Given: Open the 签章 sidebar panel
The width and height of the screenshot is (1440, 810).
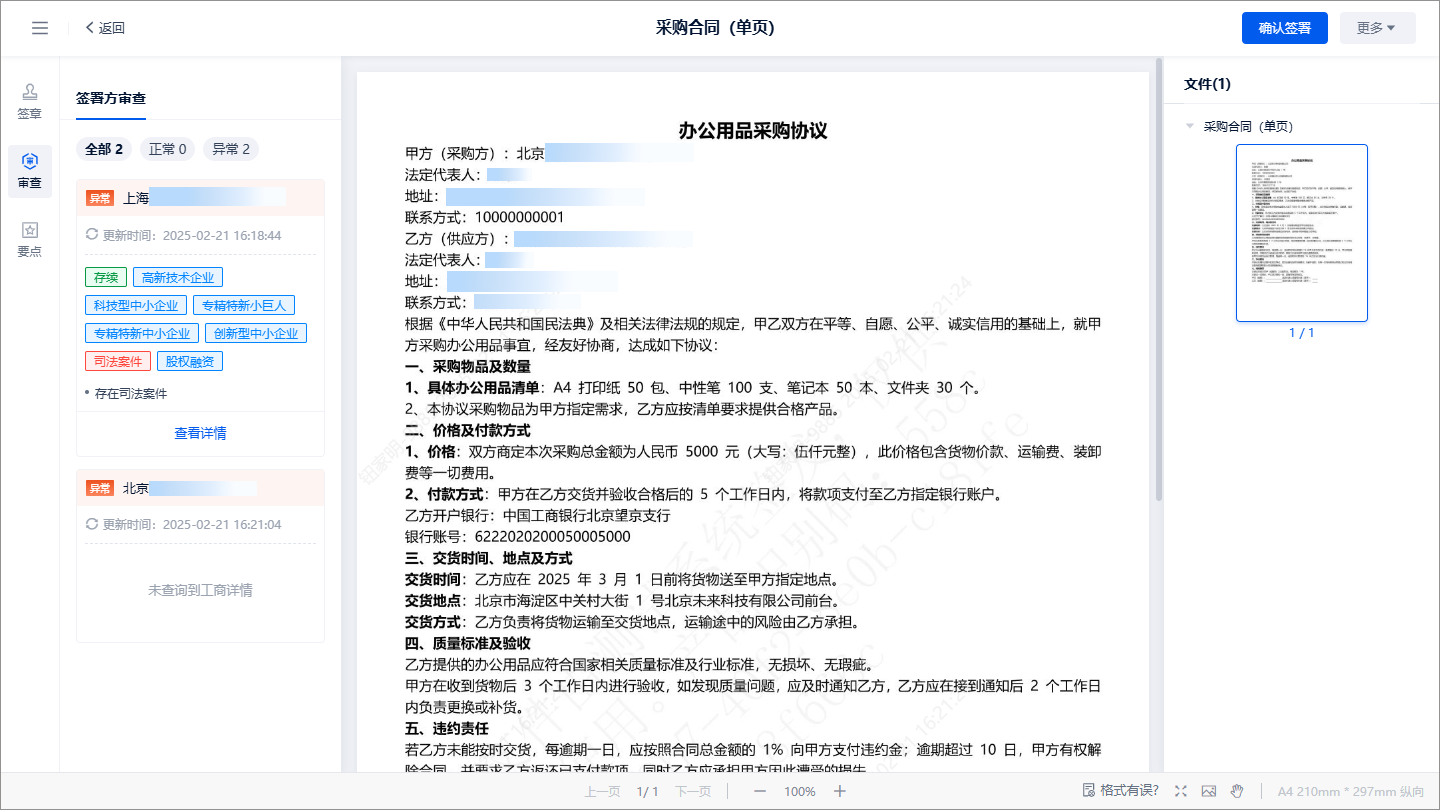Looking at the screenshot, I should click(30, 102).
